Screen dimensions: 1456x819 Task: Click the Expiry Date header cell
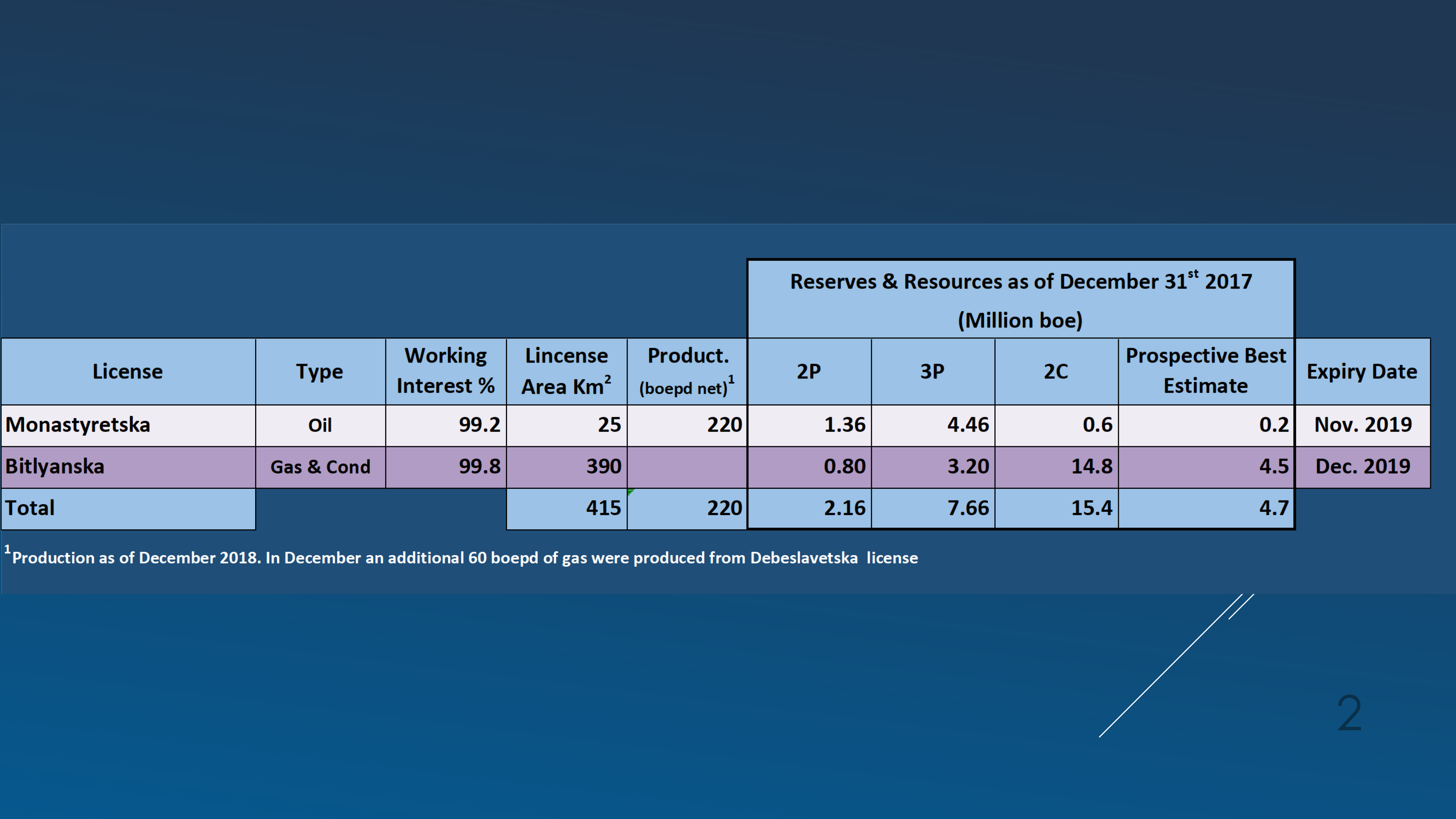point(1362,371)
